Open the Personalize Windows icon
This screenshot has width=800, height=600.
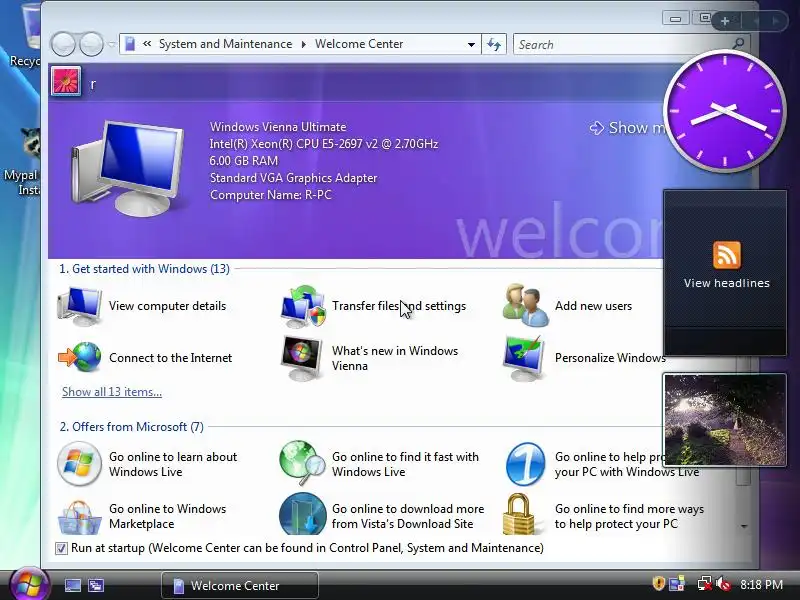tap(524, 358)
